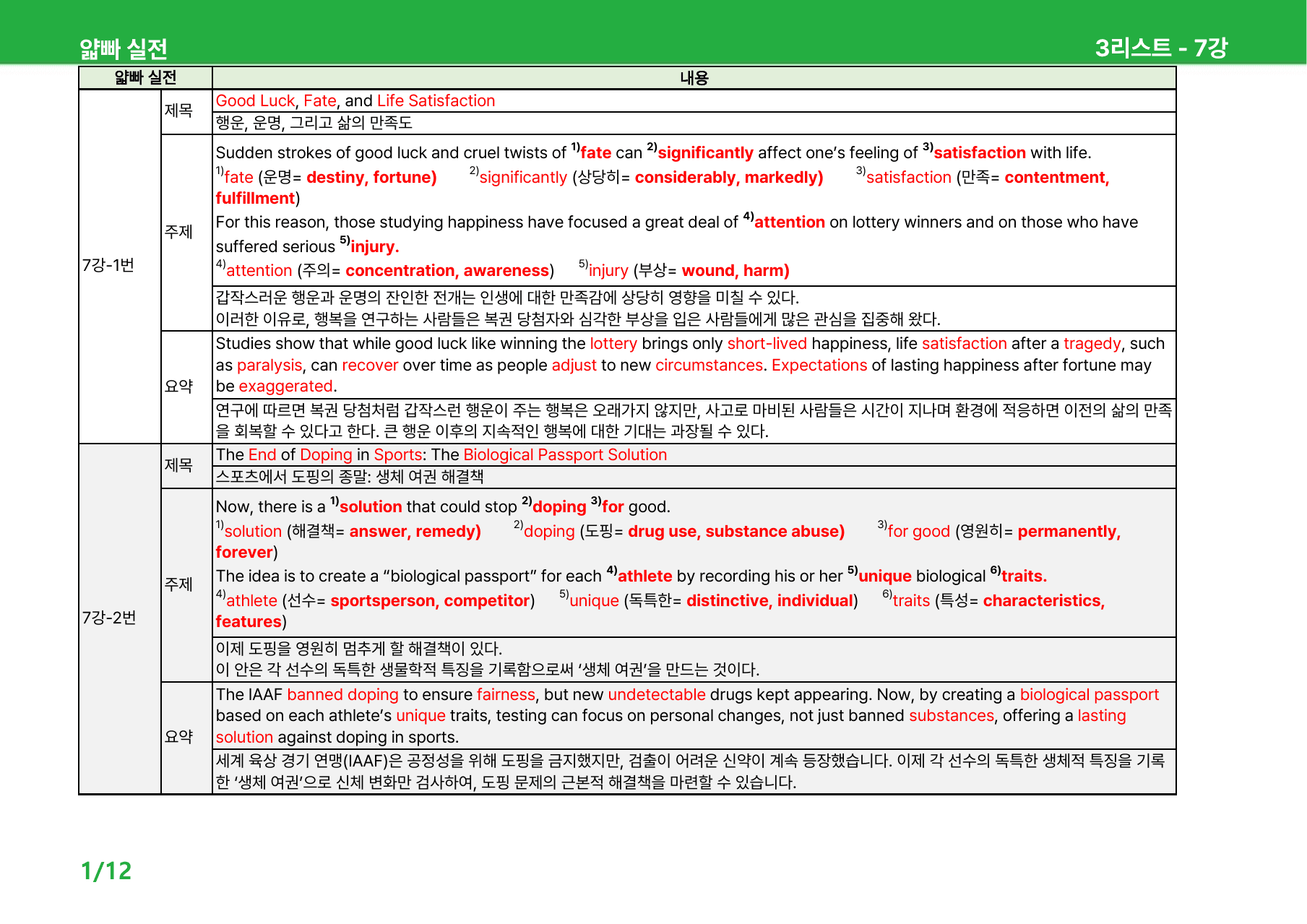The height and width of the screenshot is (924, 1307).
Task: Click the synonym 'sportsperson, competitor' text
Action: pyautogui.click(x=430, y=600)
